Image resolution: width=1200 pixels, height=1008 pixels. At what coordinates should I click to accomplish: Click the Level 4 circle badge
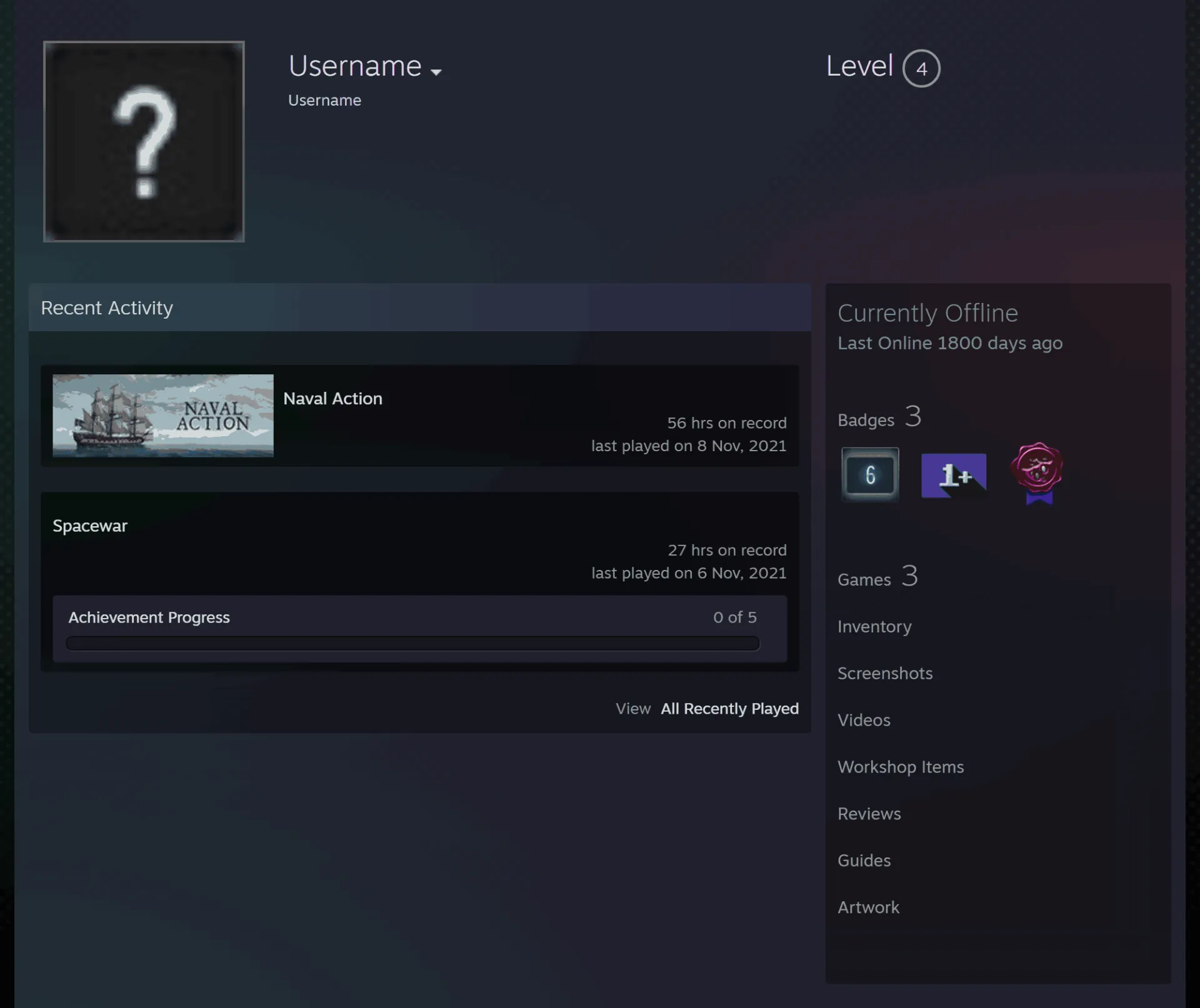pyautogui.click(x=921, y=68)
